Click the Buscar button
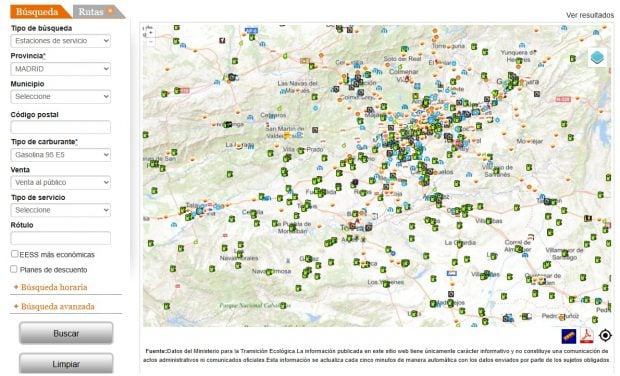This screenshot has height=376, width=620. point(66,333)
